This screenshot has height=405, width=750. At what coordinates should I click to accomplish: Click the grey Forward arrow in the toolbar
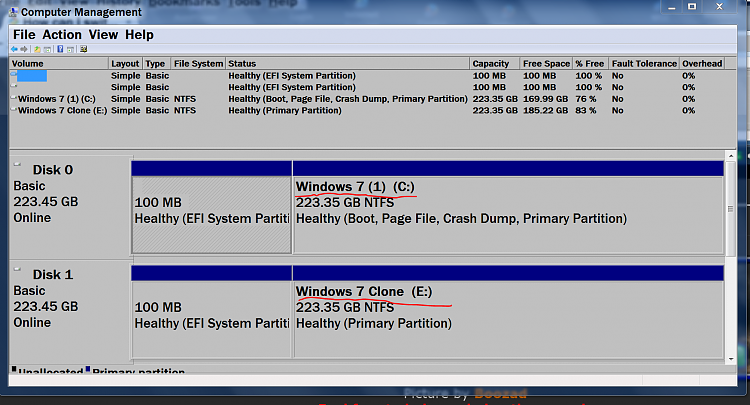pyautogui.click(x=24, y=49)
